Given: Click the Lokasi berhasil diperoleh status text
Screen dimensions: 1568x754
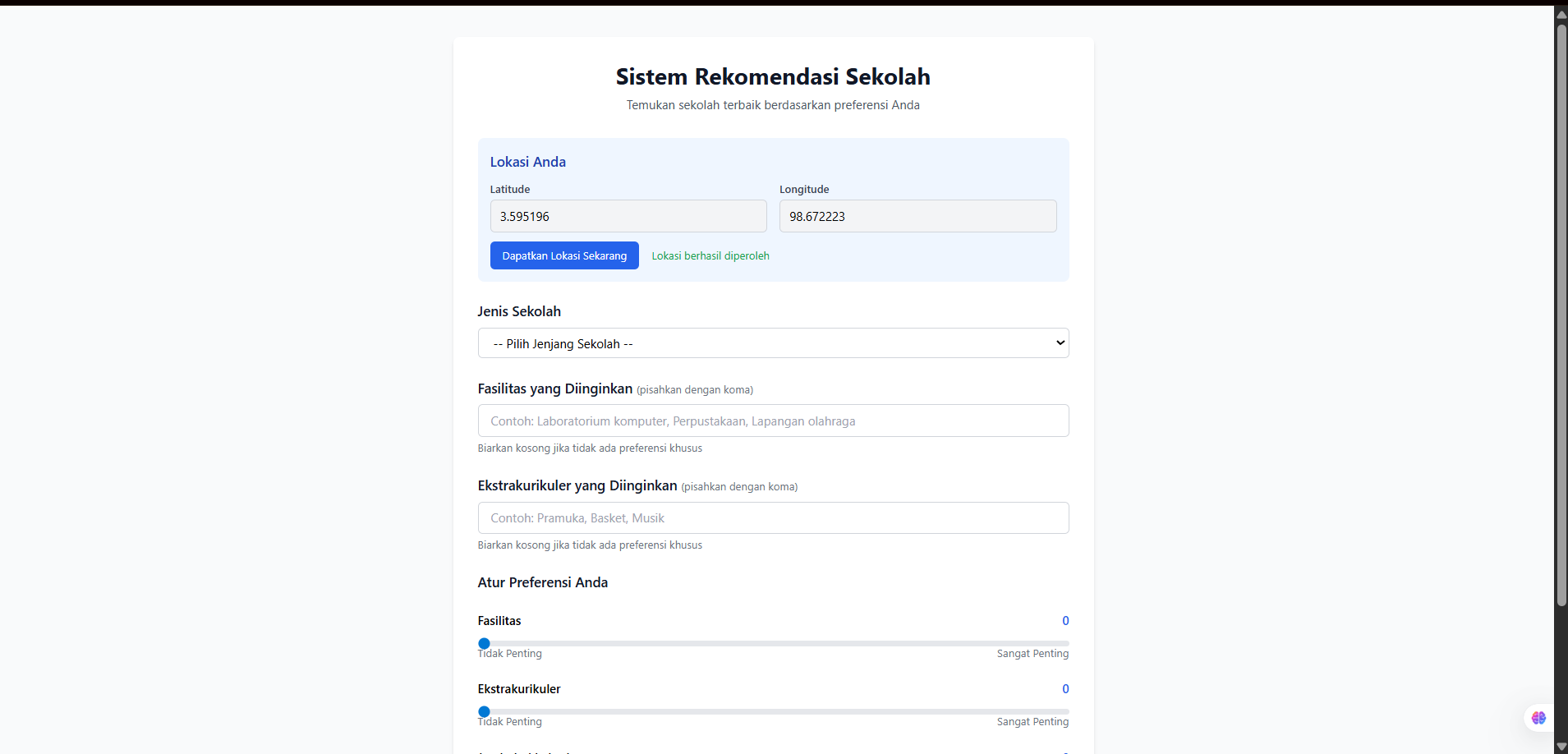Looking at the screenshot, I should [710, 255].
